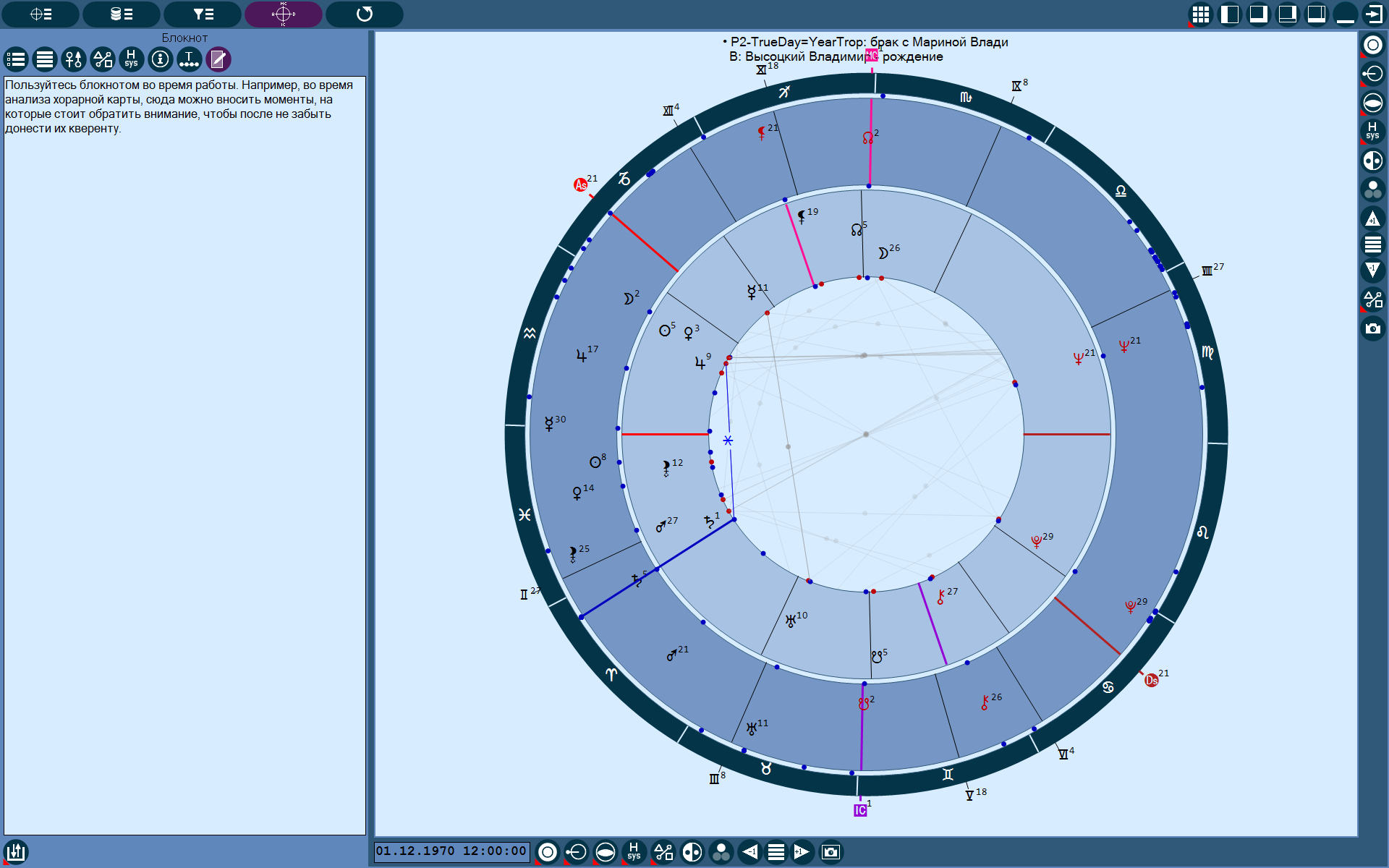Expand the H sys dropdown in right sidebar
This screenshot has width=1389, height=868.
tap(1372, 132)
